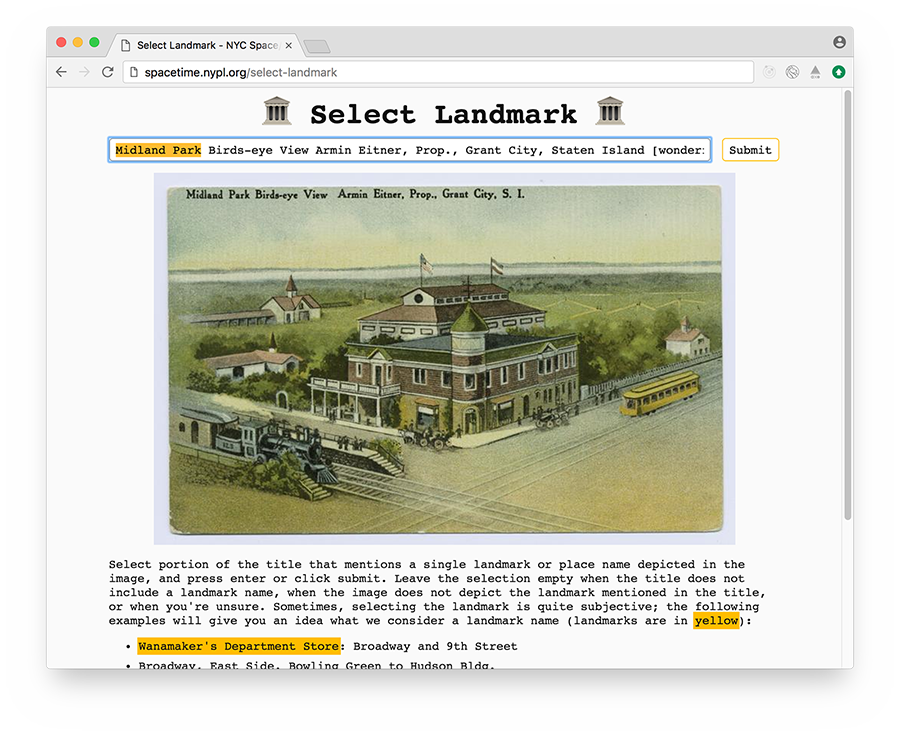Click the macOS yellow minimize button
Image resolution: width=900 pixels, height=735 pixels.
click(78, 42)
